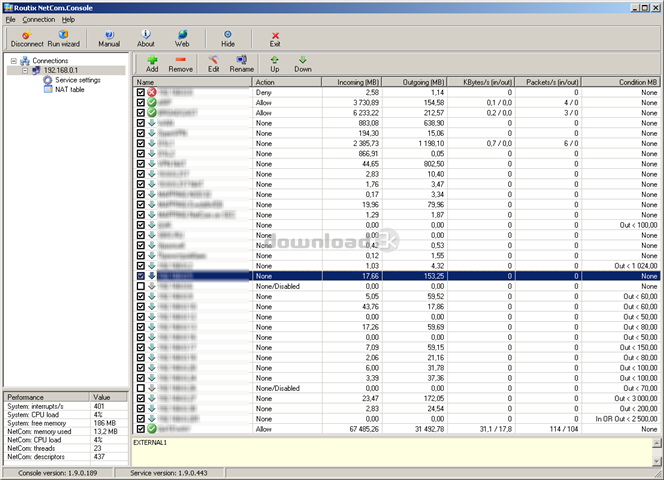Collapse the Connections tree node
664x480 pixels.
14,61
